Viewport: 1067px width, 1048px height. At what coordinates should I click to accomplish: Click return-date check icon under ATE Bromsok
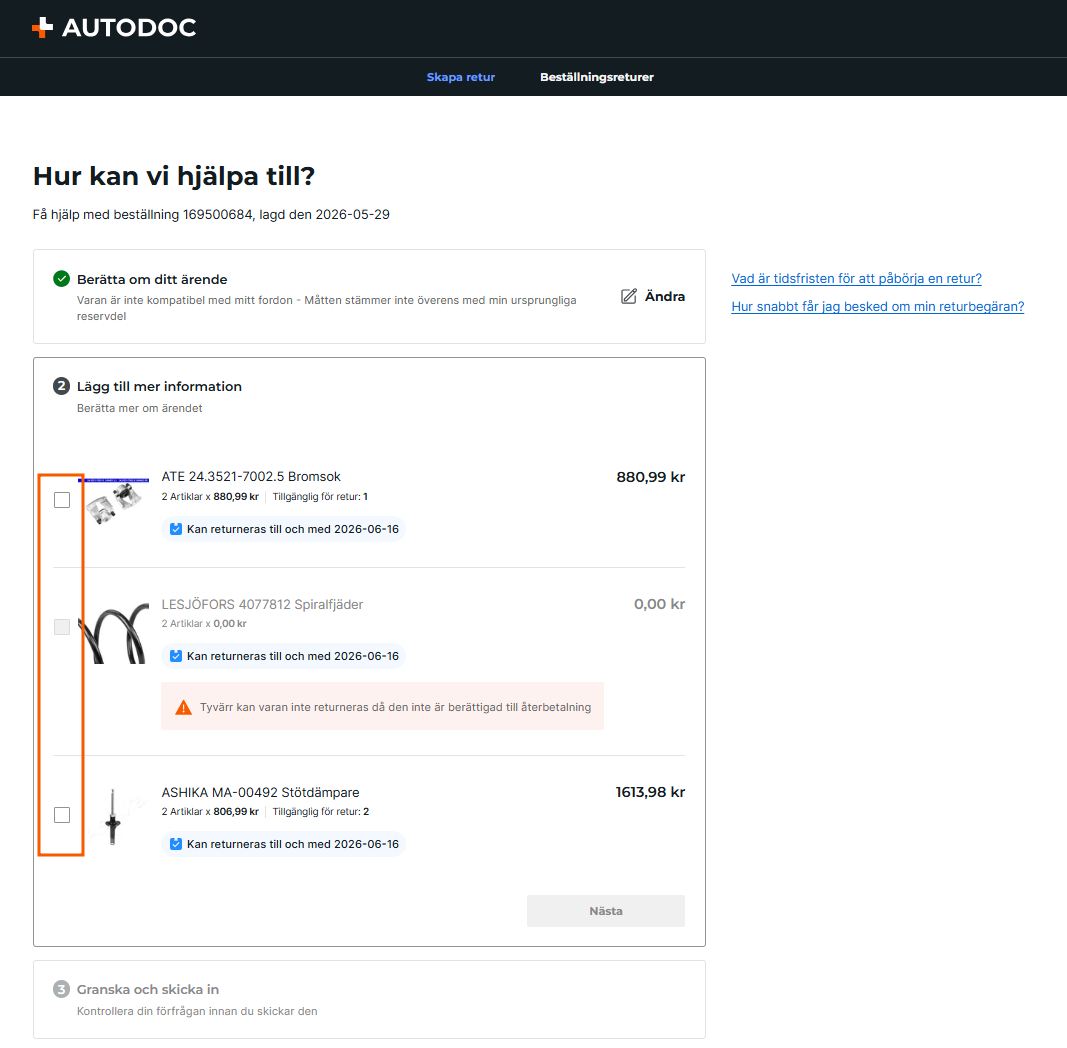pyautogui.click(x=176, y=529)
